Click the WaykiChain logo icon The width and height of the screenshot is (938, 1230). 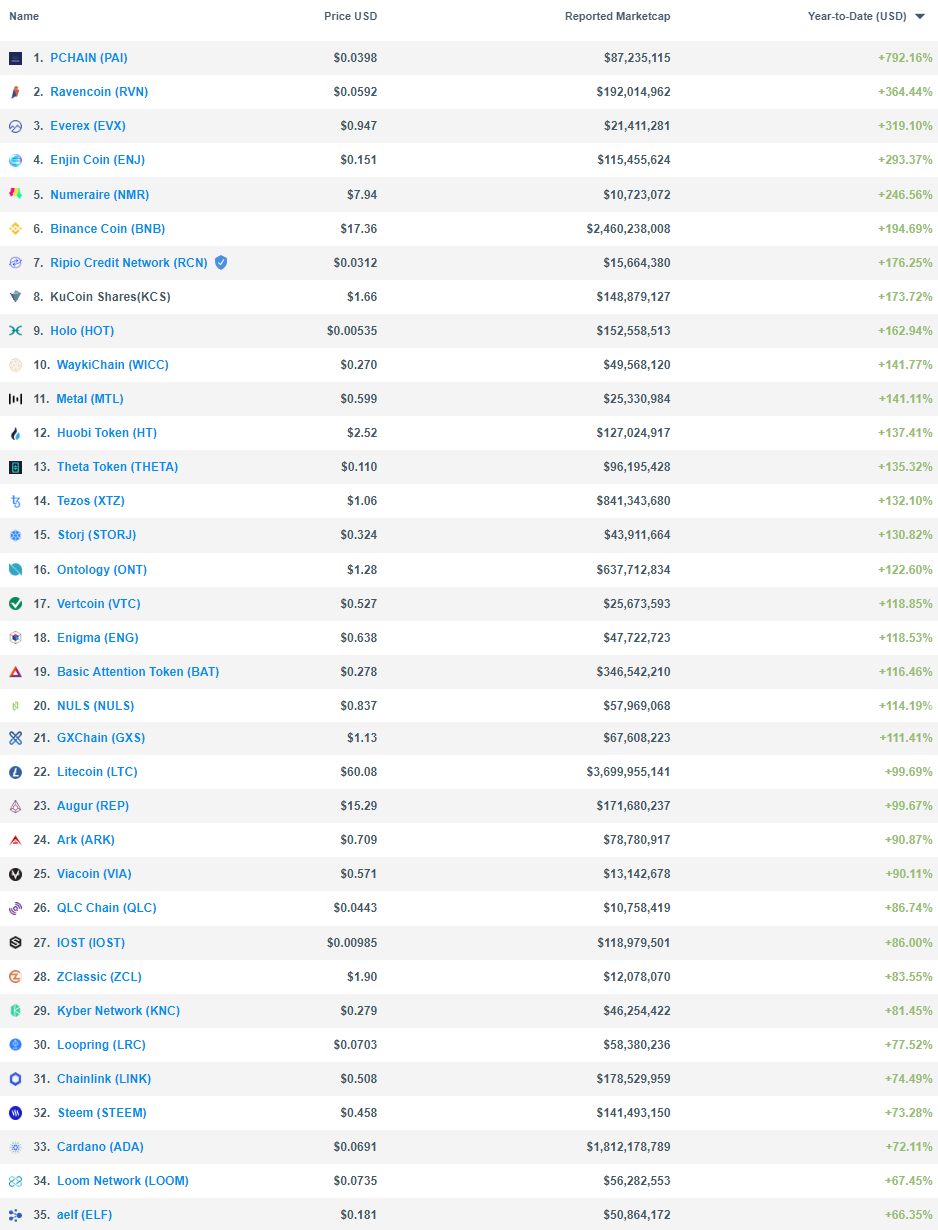pyautogui.click(x=15, y=365)
